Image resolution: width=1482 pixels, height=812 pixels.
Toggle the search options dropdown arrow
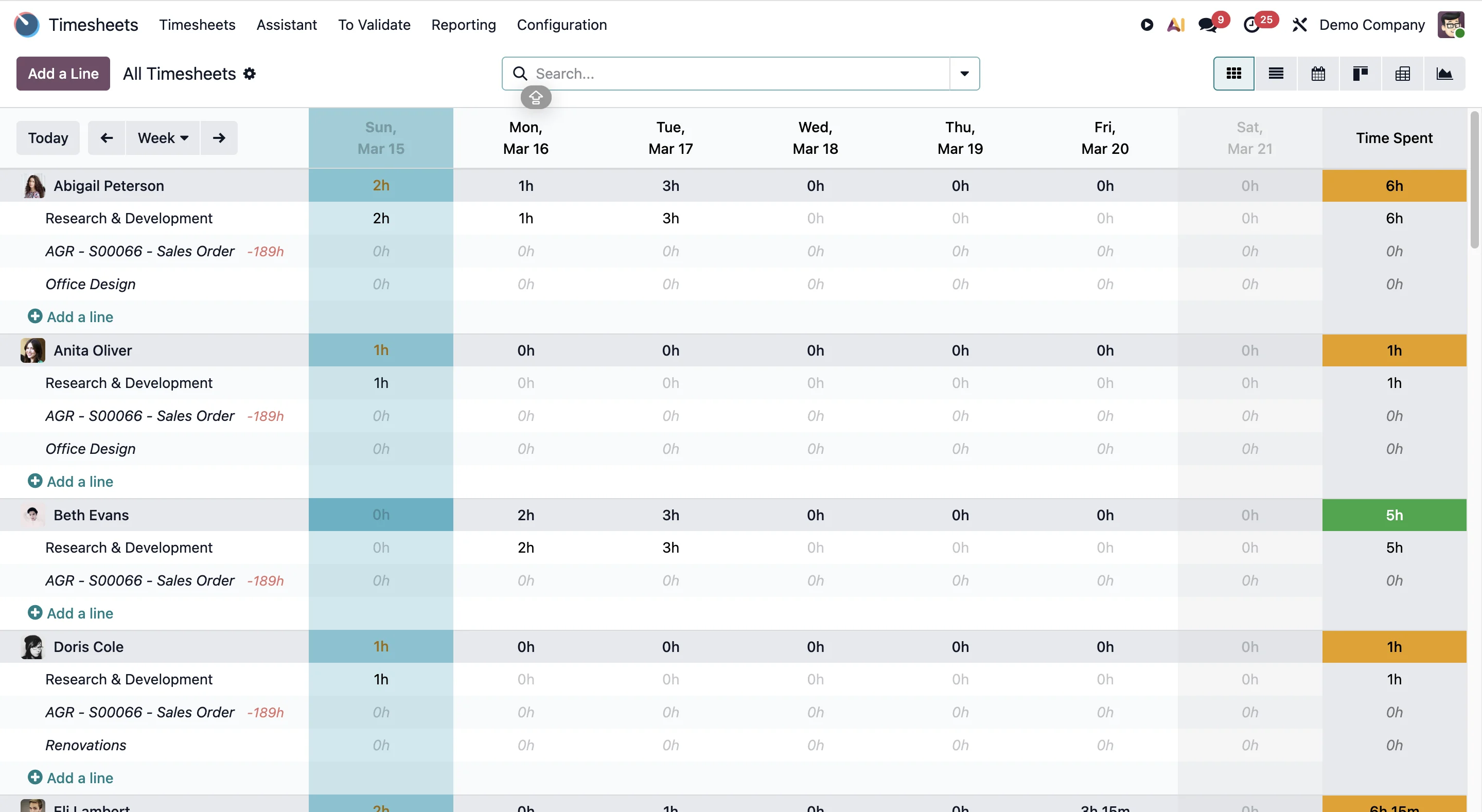pos(964,74)
